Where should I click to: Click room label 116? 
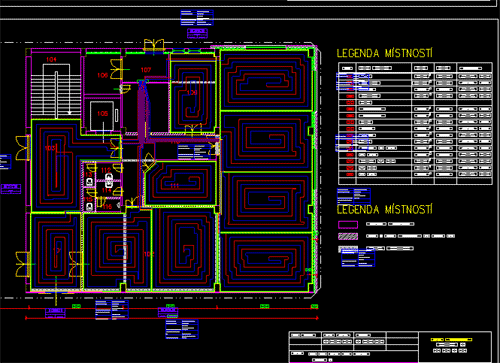pyautogui.click(x=107, y=207)
